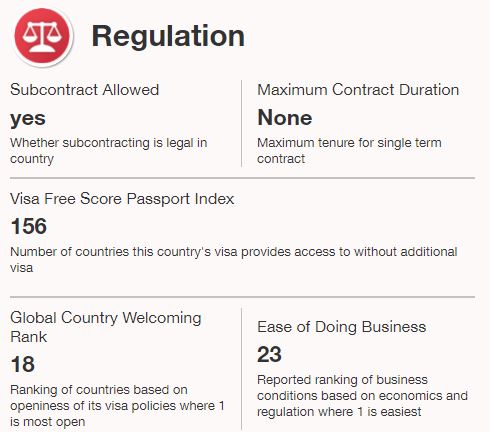Screen dimensions: 490x432
Task: Select the 'yes' subcontract value
Action: (x=28, y=119)
